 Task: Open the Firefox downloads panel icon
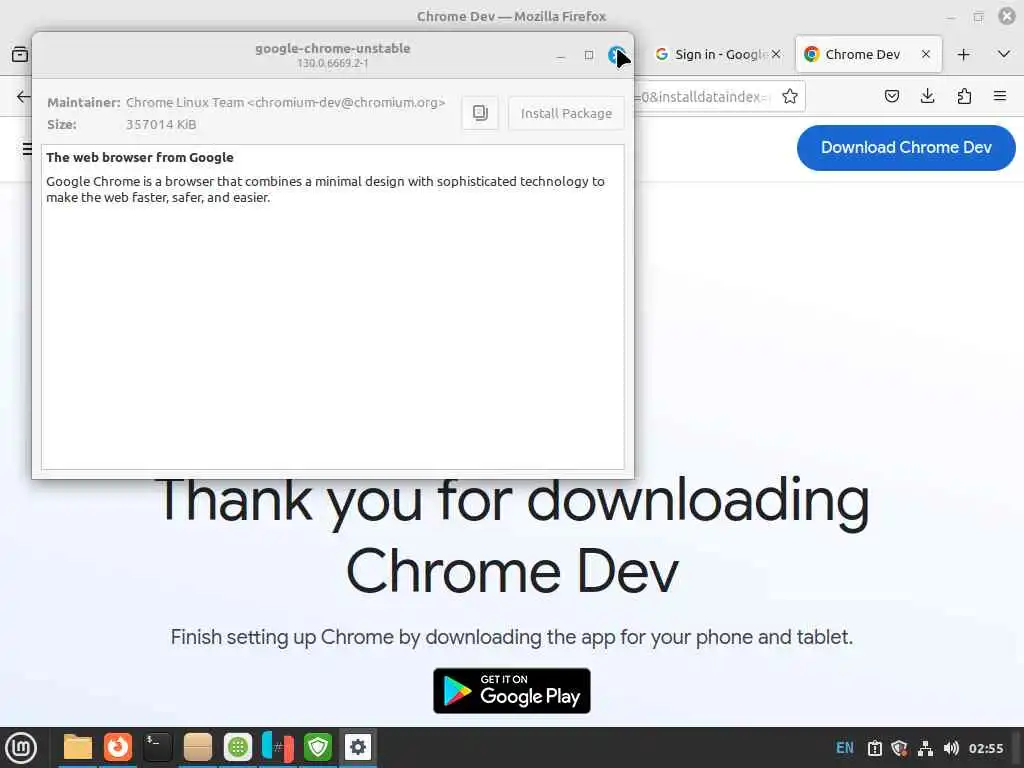click(927, 97)
